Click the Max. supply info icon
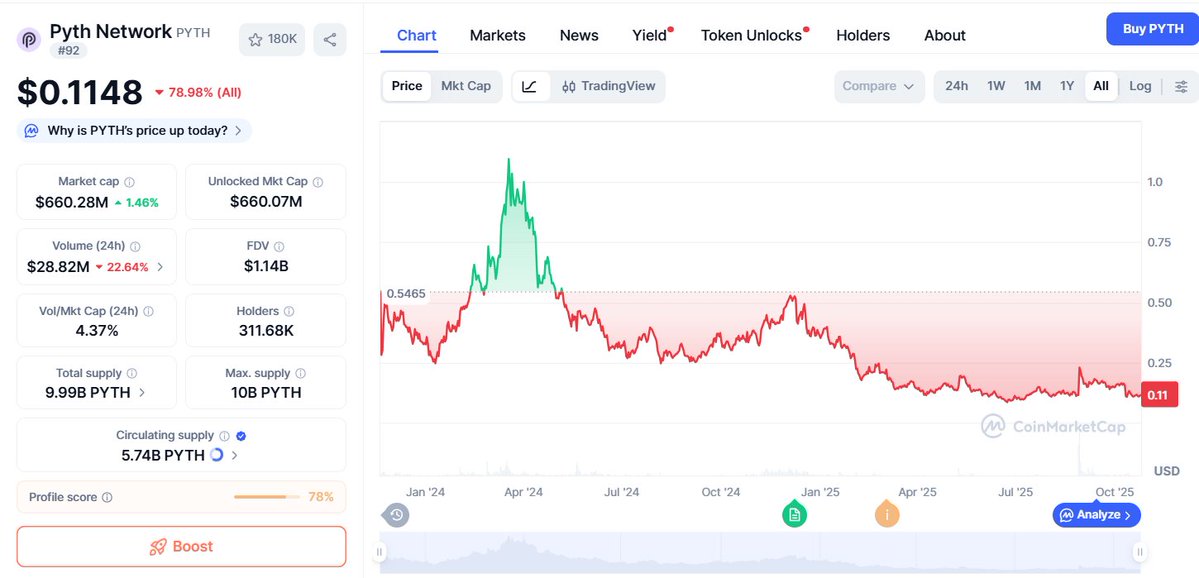The image size is (1199, 578). click(x=301, y=374)
